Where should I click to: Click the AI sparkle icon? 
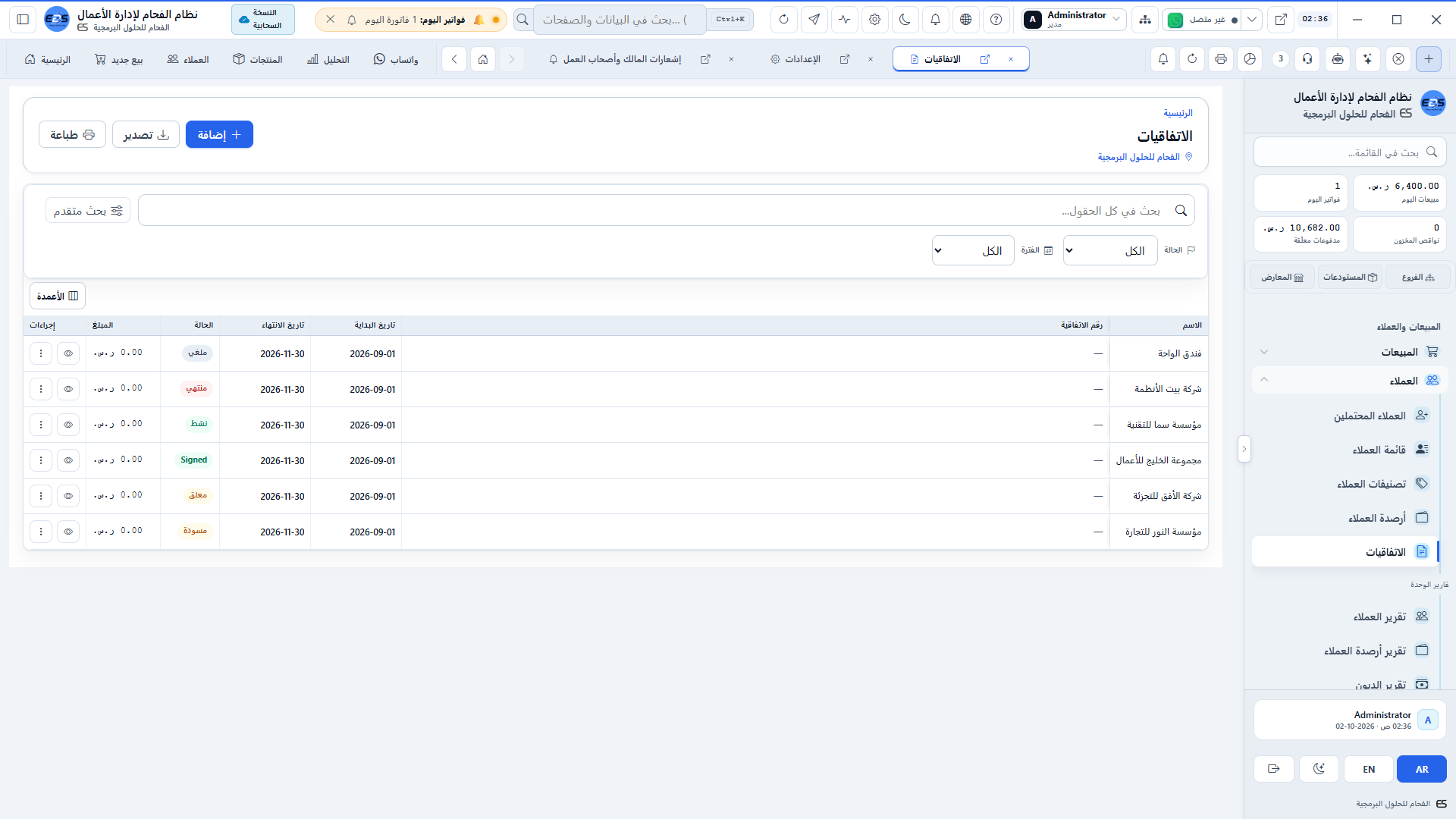coord(1368,59)
